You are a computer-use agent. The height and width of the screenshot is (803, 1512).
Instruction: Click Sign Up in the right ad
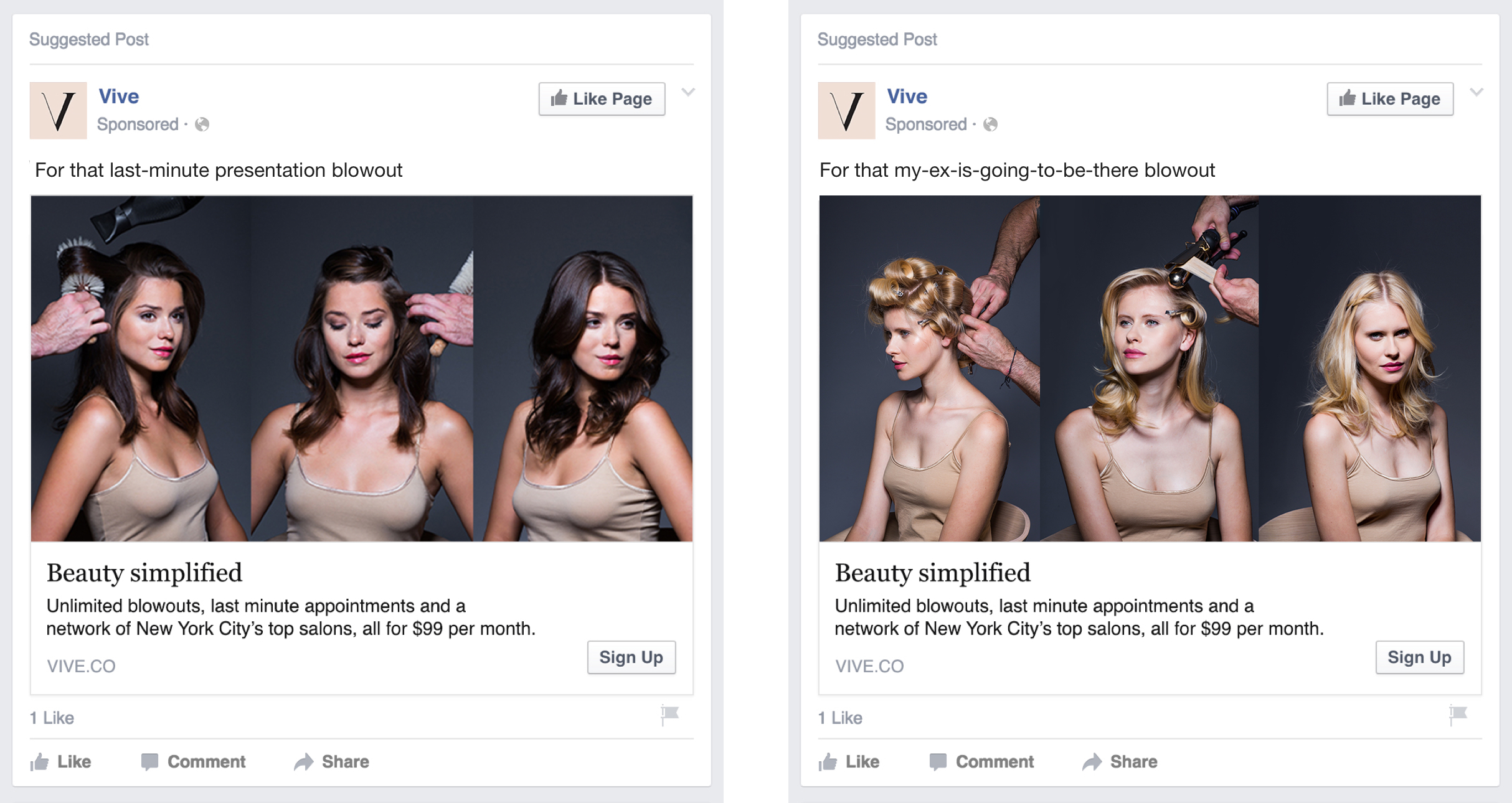[x=1419, y=657]
